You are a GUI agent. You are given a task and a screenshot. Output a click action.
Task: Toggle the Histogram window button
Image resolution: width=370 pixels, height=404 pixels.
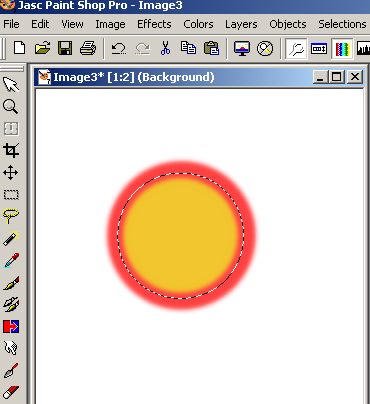[363, 49]
